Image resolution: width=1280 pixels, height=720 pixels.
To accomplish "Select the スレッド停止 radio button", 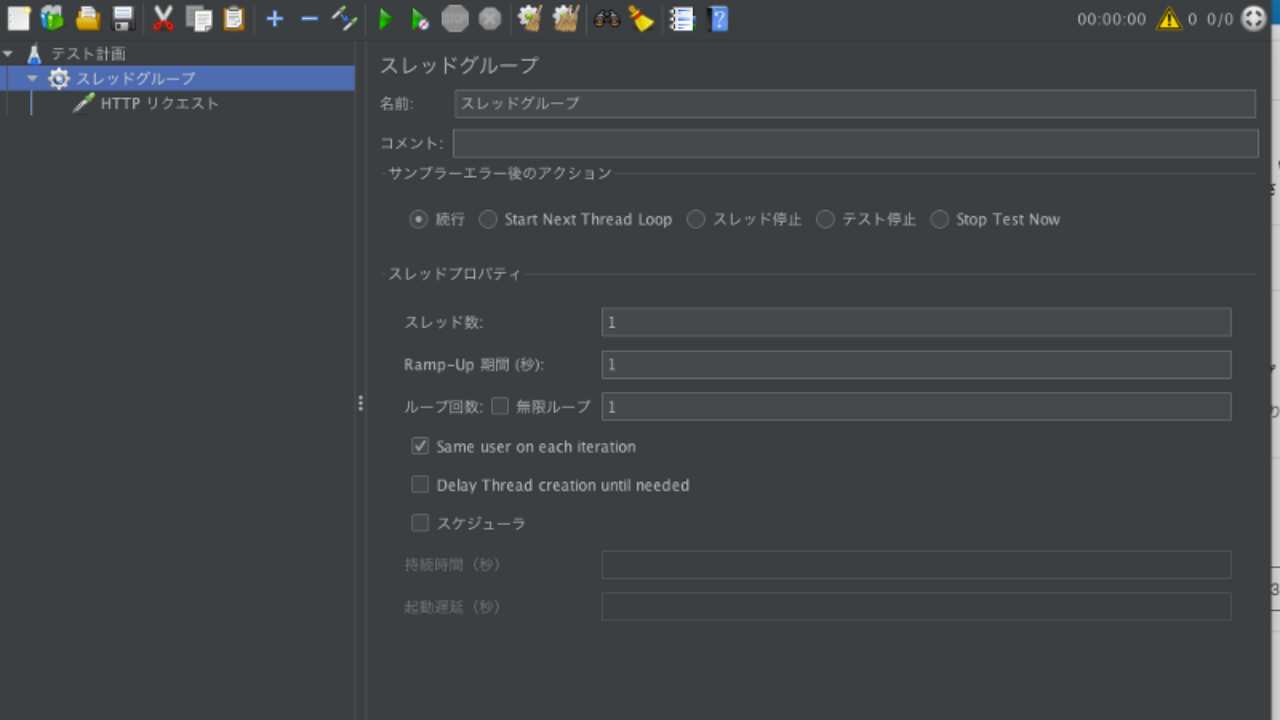I will coord(696,219).
